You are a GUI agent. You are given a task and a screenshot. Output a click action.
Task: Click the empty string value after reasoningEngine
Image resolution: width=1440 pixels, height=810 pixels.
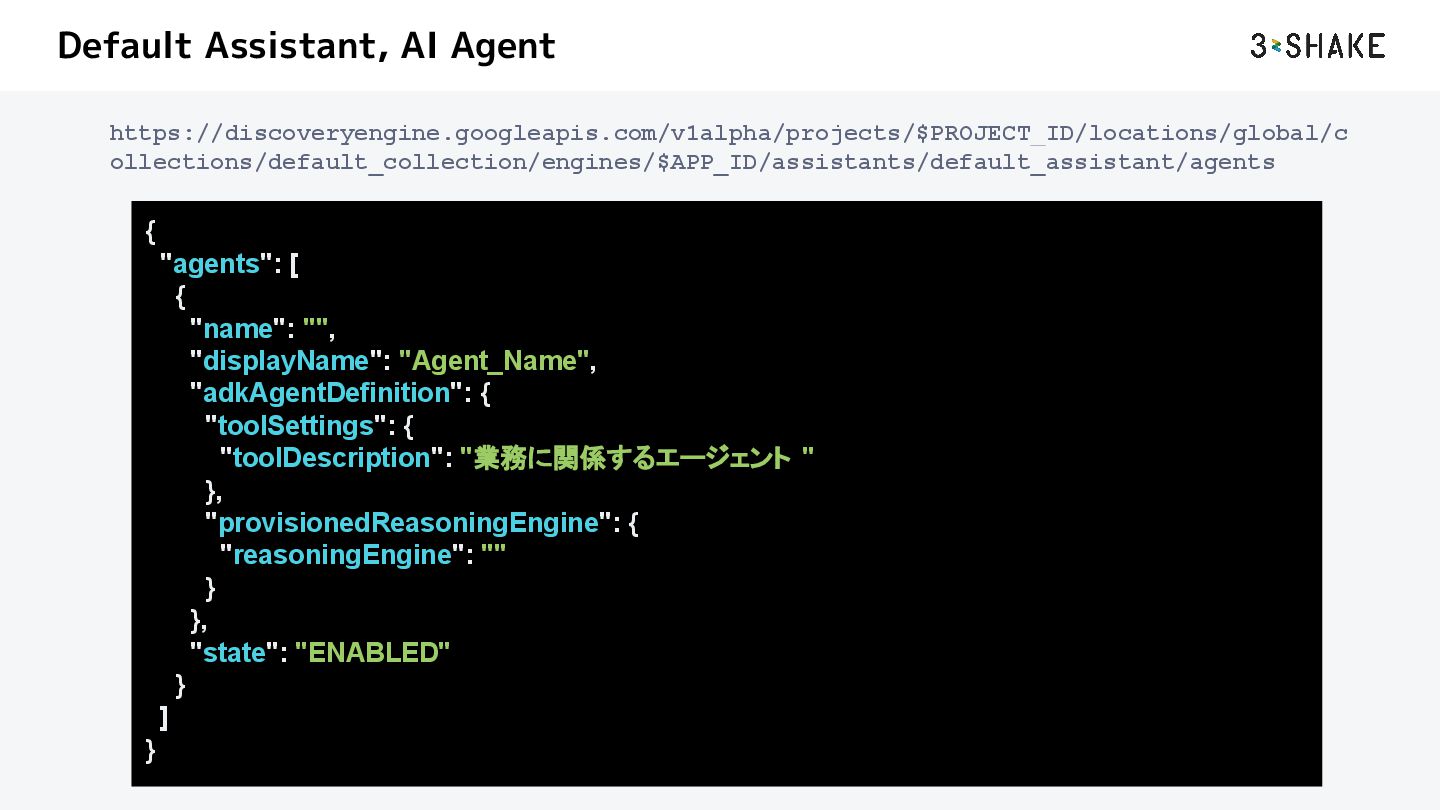pyautogui.click(x=493, y=555)
